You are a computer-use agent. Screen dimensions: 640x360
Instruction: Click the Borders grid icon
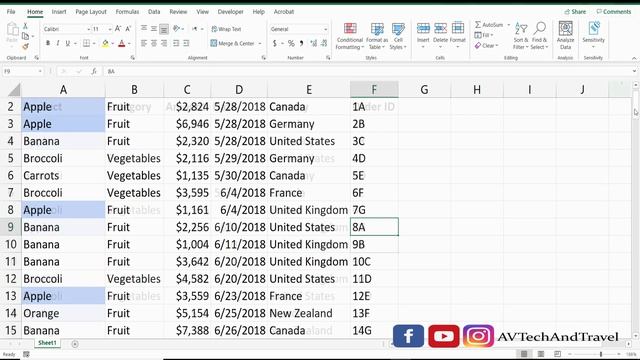click(87, 43)
